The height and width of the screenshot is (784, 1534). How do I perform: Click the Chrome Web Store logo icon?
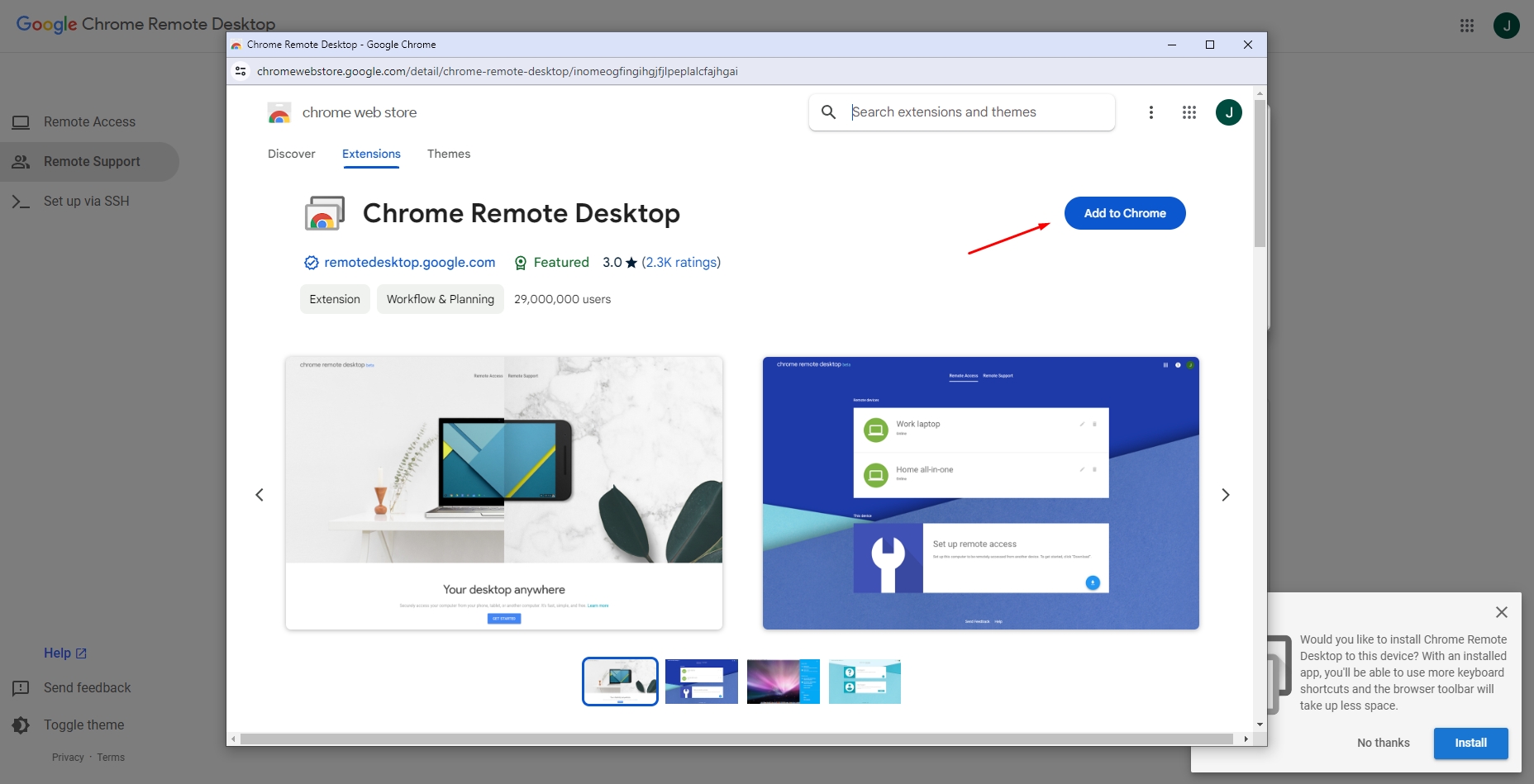click(x=279, y=112)
